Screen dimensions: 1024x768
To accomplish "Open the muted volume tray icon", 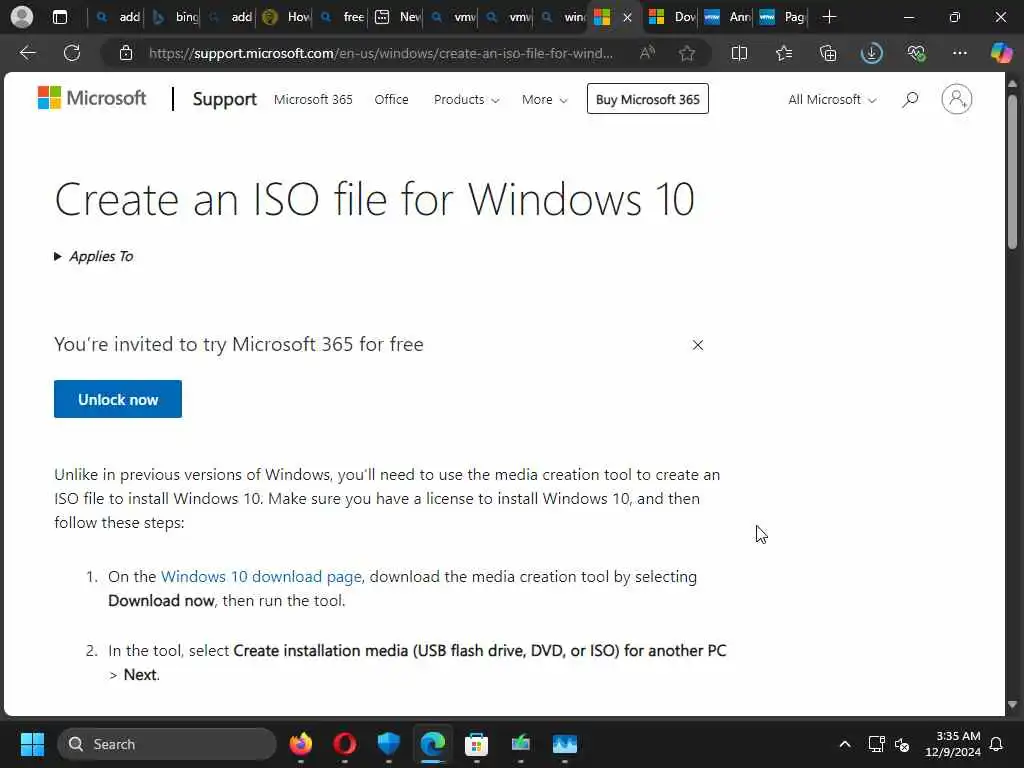I will 903,744.
